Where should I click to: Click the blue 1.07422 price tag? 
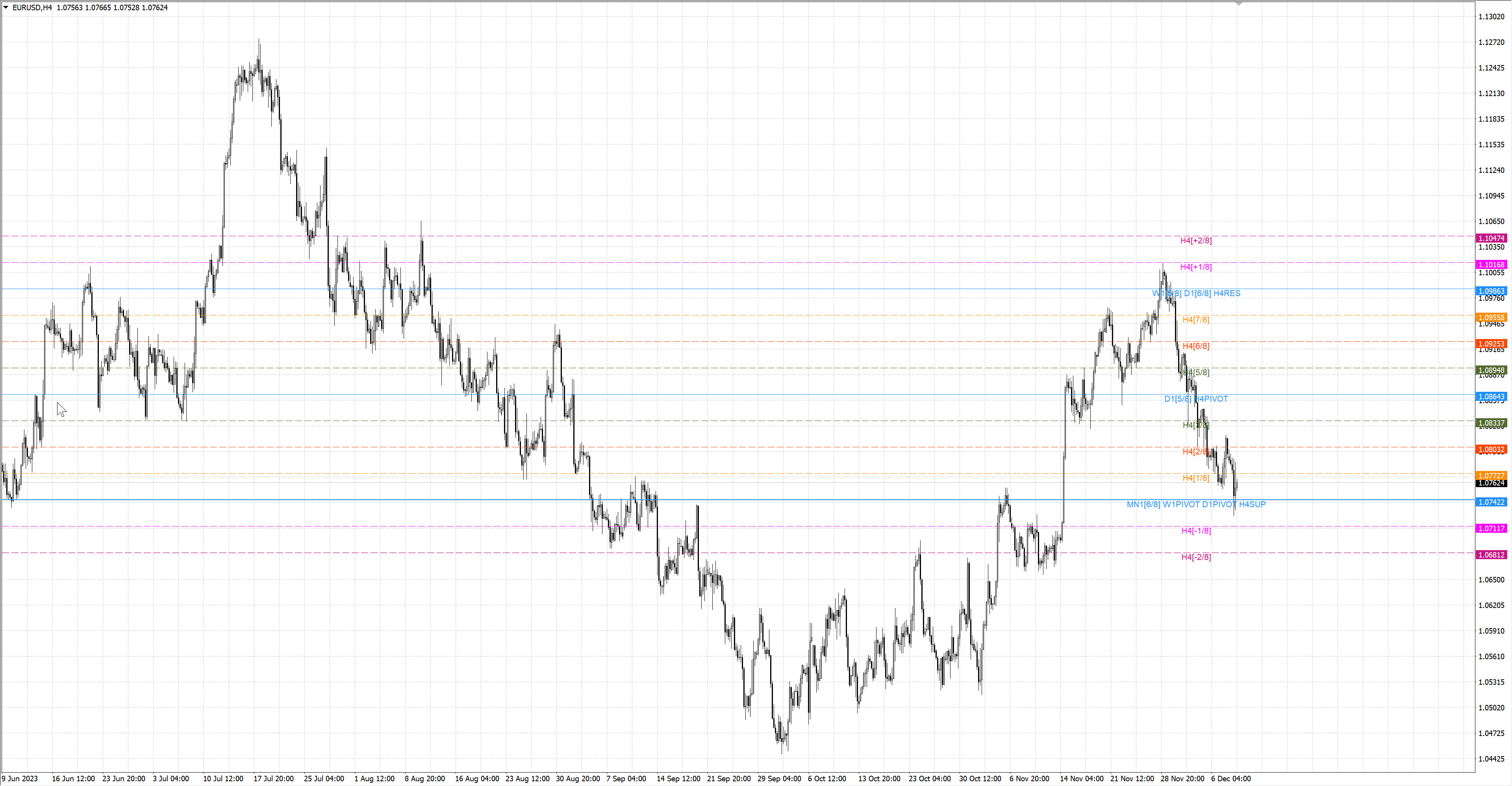coord(1491,502)
